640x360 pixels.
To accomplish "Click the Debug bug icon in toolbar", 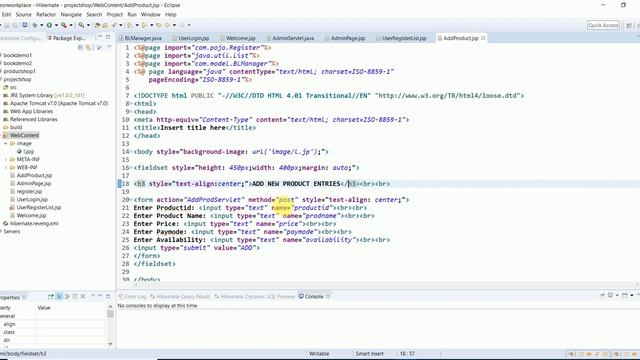I will 35,25.
